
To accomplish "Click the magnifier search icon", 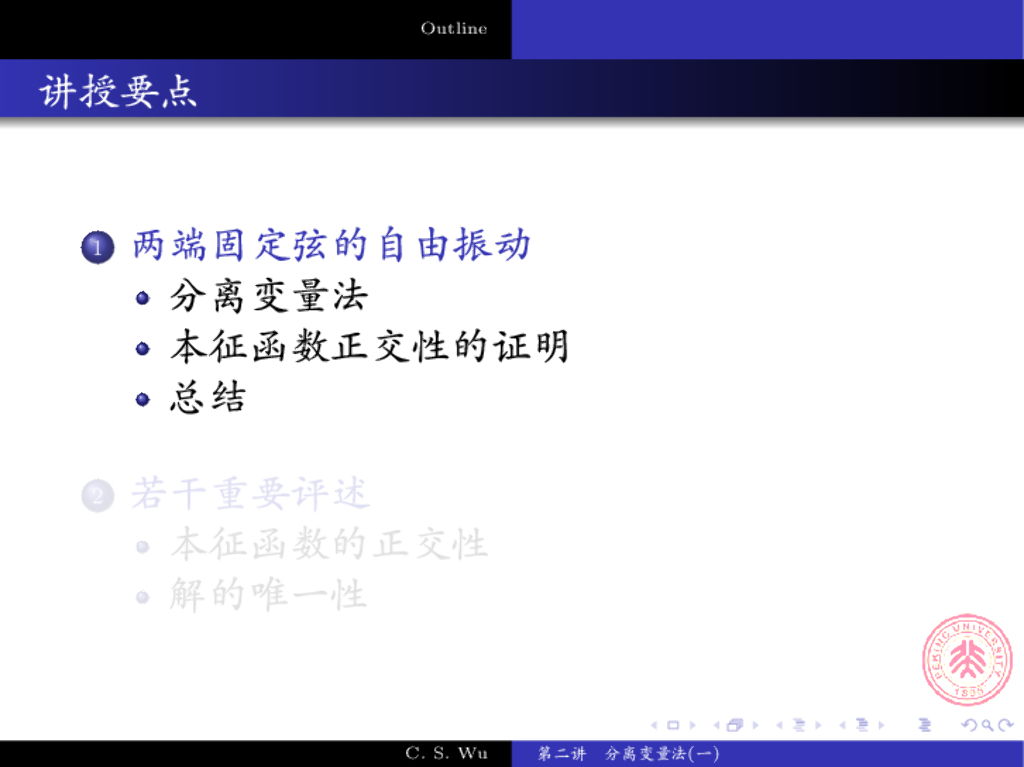I will (x=988, y=725).
